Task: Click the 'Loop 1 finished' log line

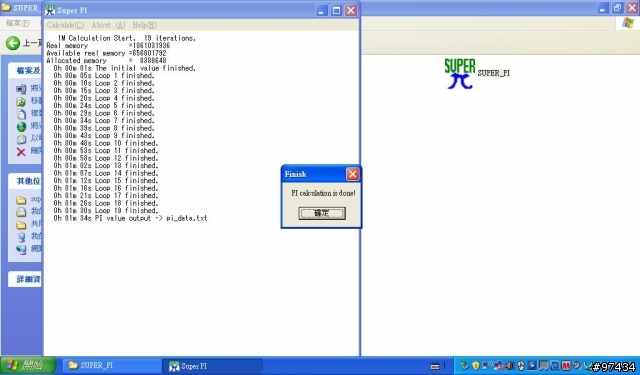Action: point(104,76)
